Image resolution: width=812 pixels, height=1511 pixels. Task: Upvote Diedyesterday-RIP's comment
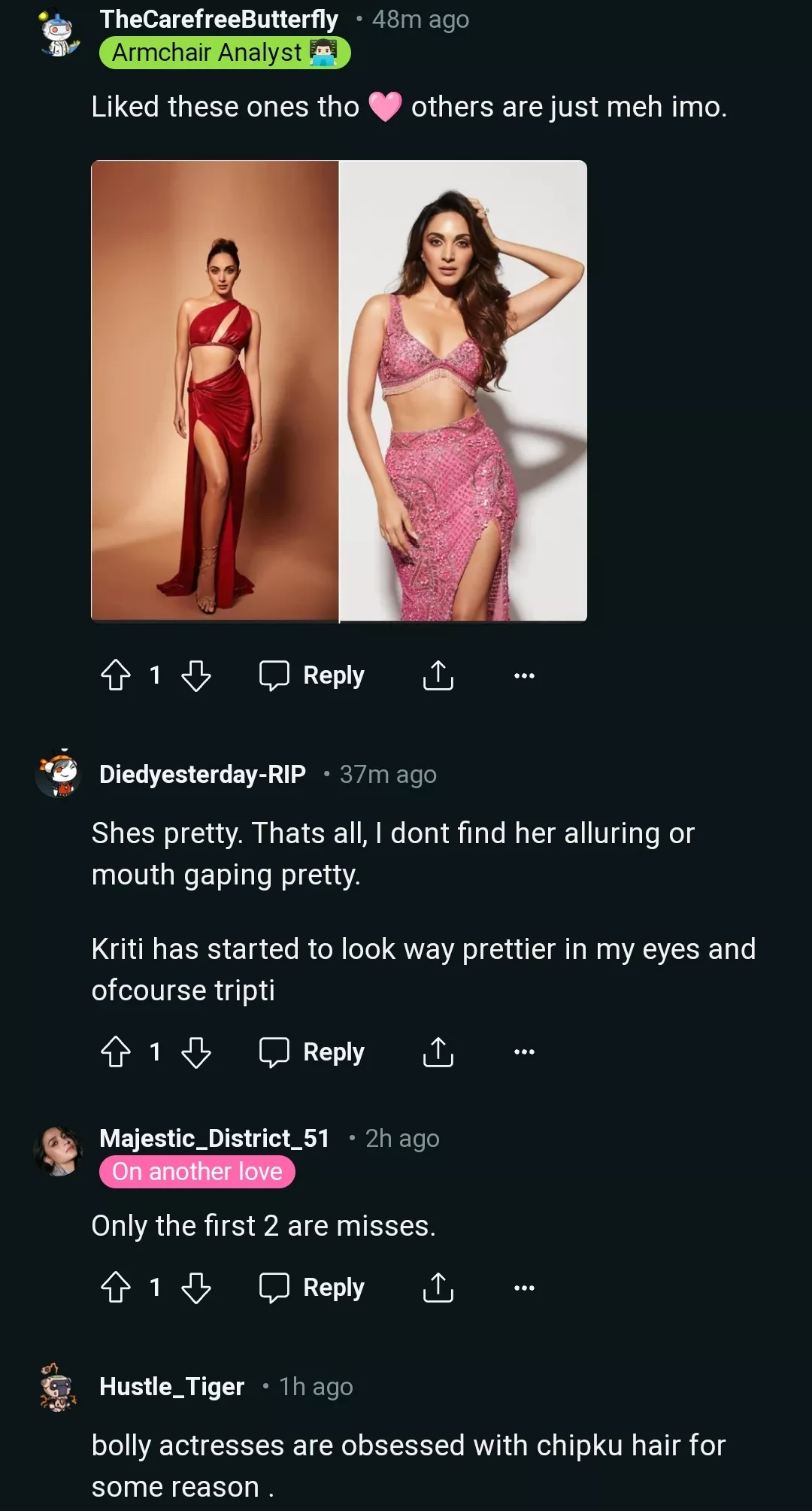point(116,1051)
